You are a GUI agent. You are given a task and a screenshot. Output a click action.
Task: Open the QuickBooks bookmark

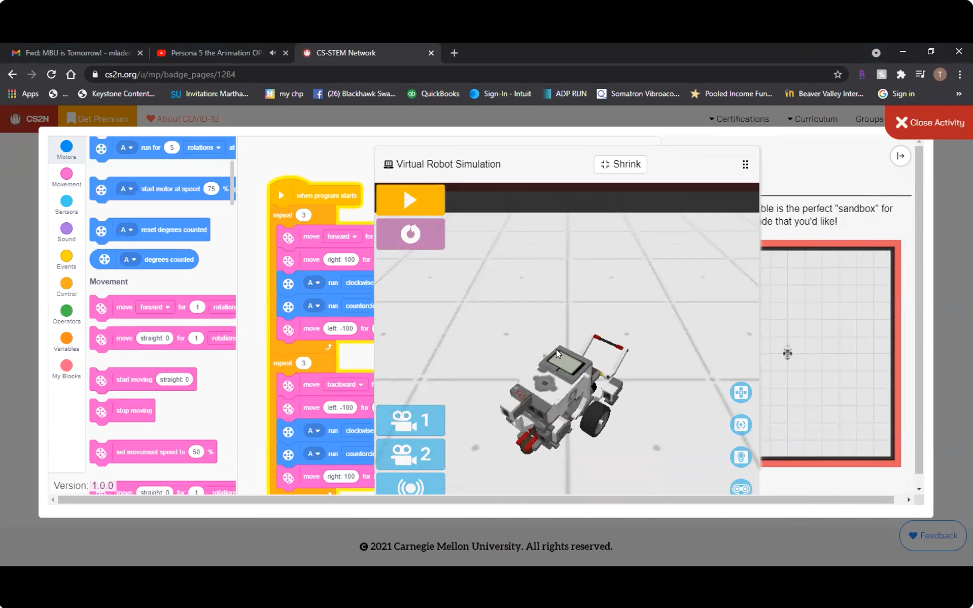pos(433,94)
